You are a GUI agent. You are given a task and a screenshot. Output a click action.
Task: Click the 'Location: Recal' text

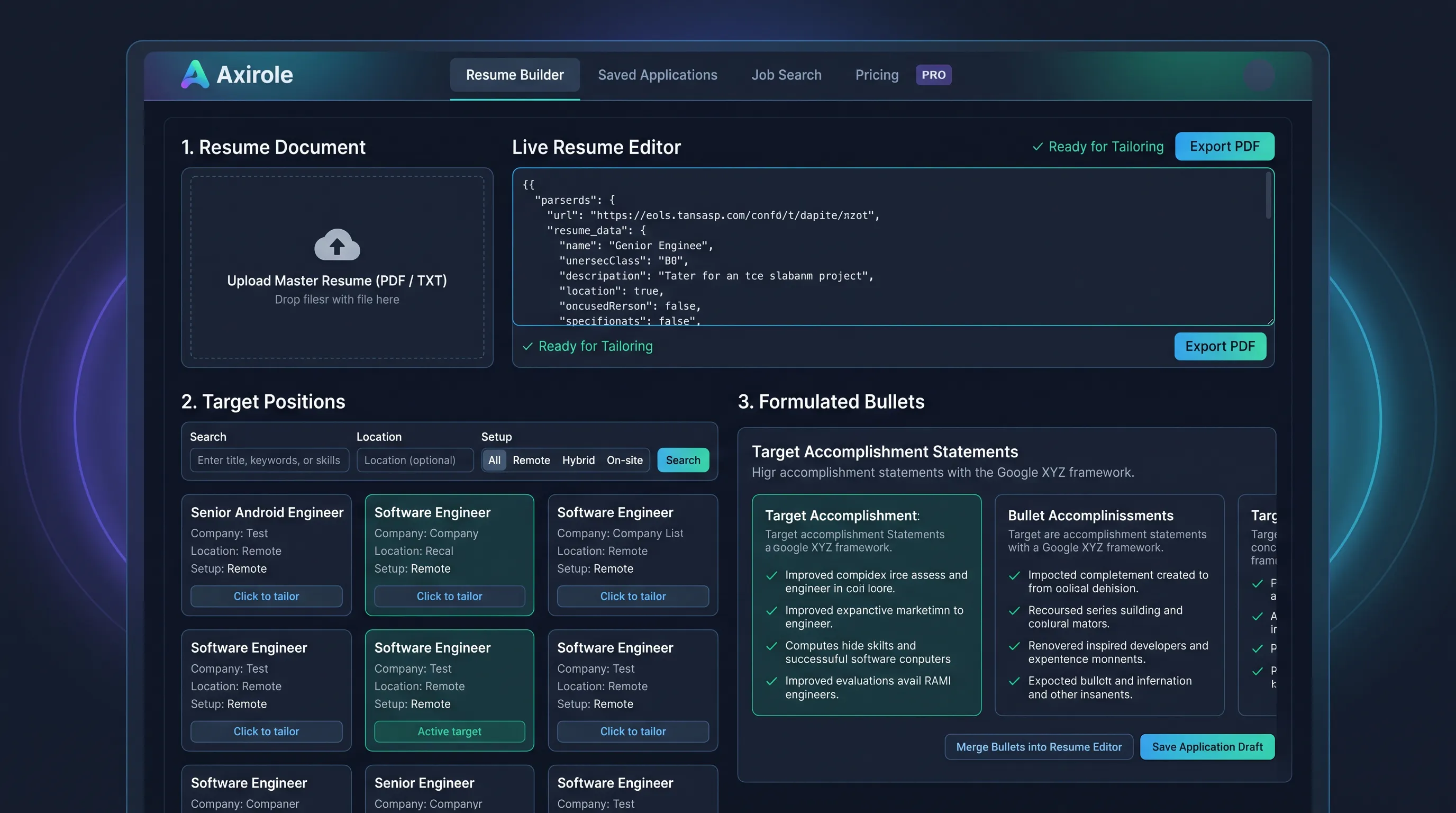(414, 550)
